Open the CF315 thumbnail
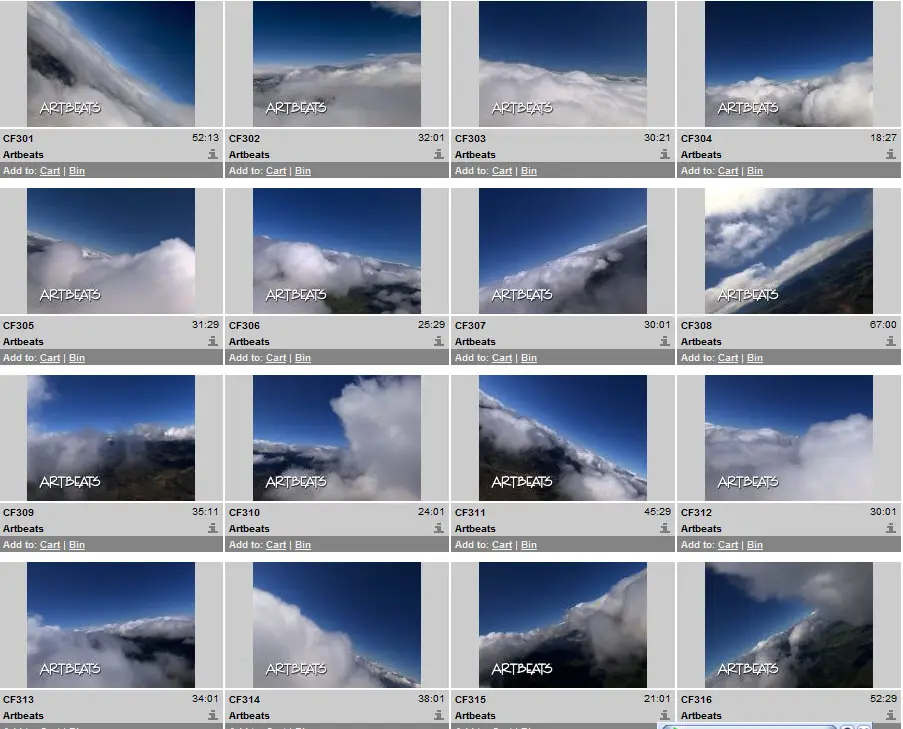903x729 pixels. tap(563, 625)
